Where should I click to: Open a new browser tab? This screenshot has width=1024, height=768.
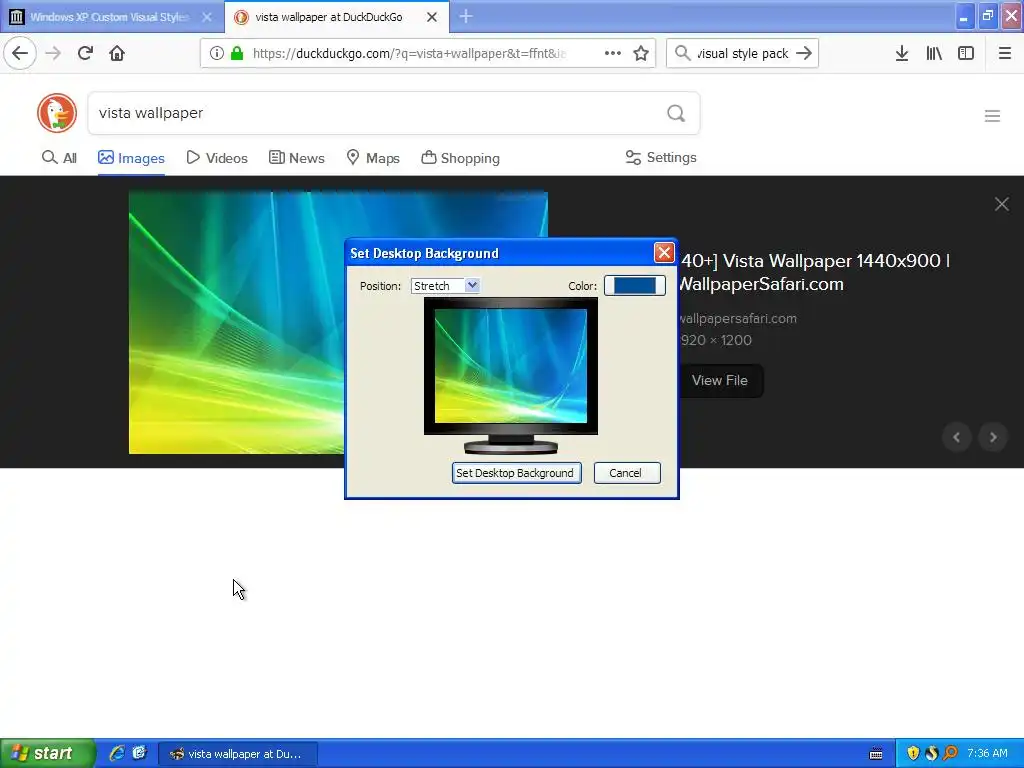pyautogui.click(x=466, y=17)
